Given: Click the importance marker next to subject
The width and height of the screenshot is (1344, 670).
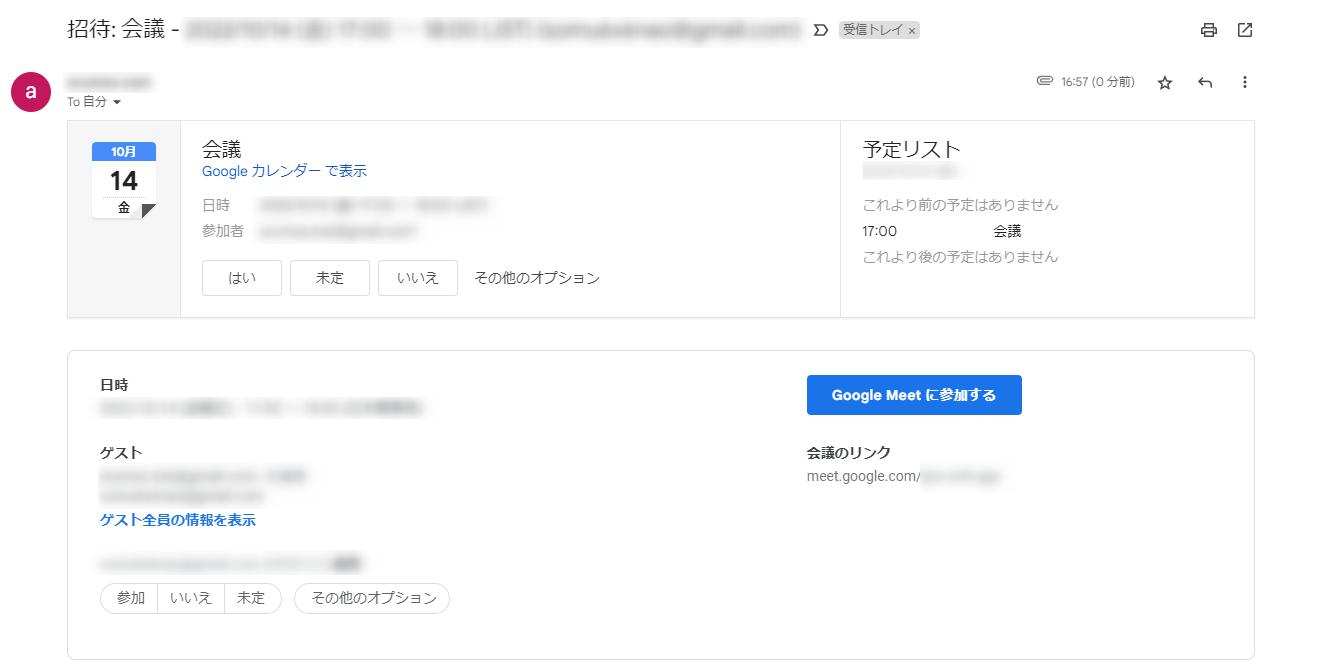Looking at the screenshot, I should coord(821,30).
